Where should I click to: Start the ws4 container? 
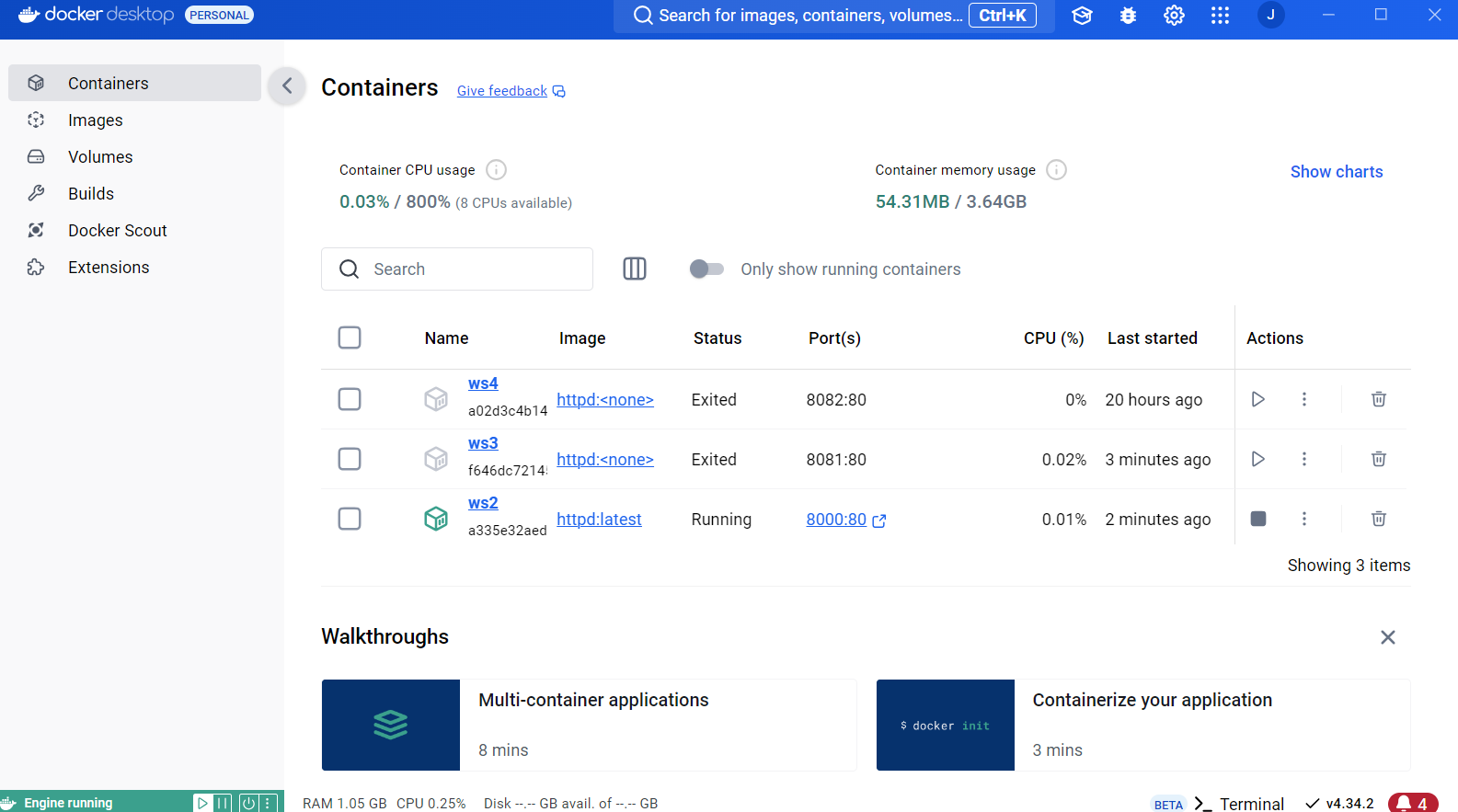[1257, 399]
